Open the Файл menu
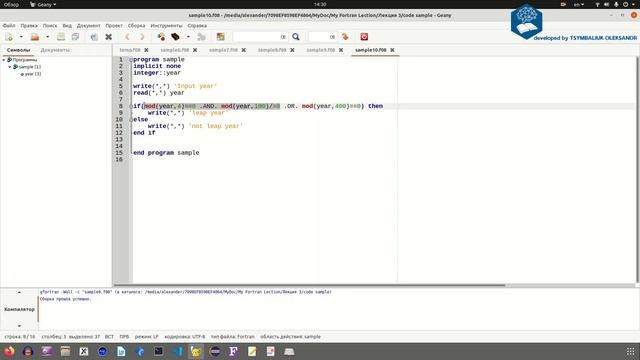This screenshot has height=360, width=640. point(9,25)
